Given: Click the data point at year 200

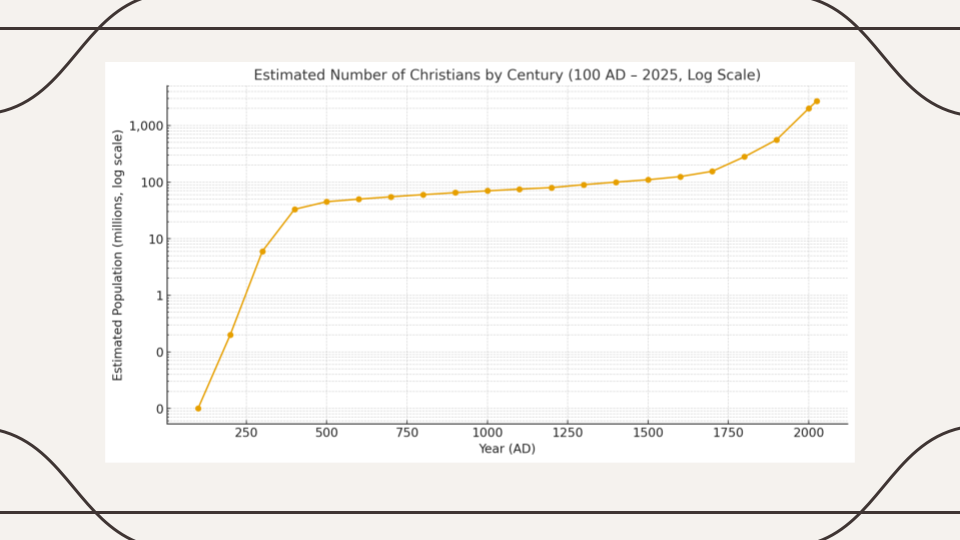Looking at the screenshot, I should (230, 335).
